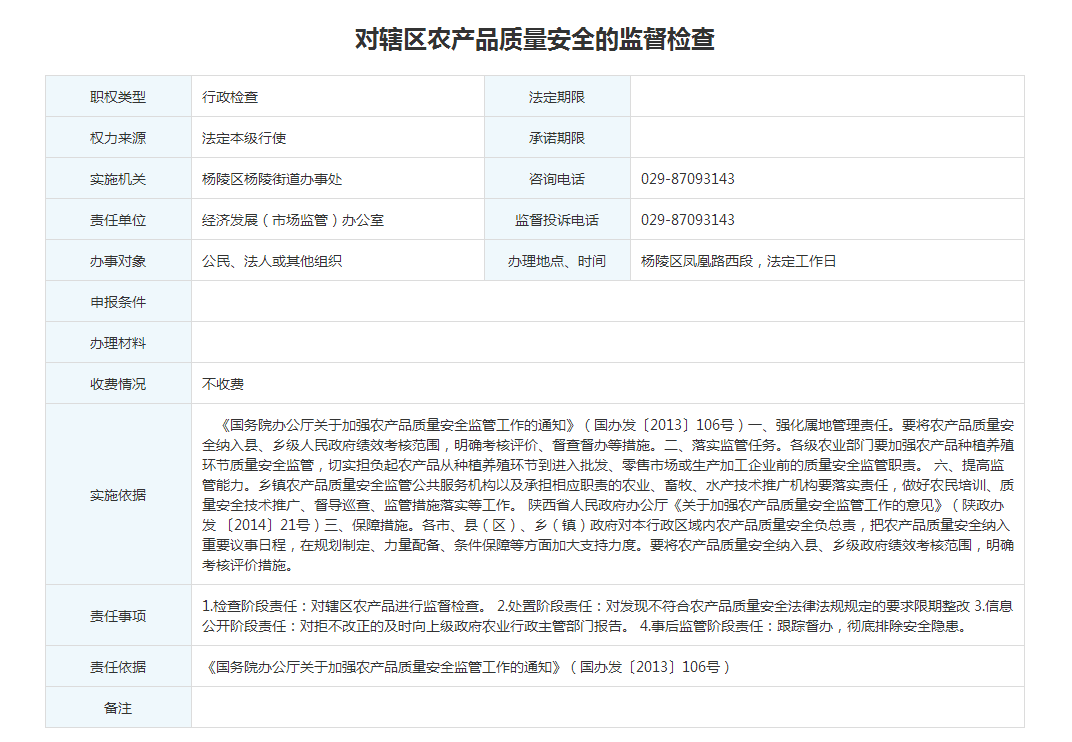Select 经济发展（市场监管）办公室 cell
Screen dimensions: 1072x742
(293, 220)
